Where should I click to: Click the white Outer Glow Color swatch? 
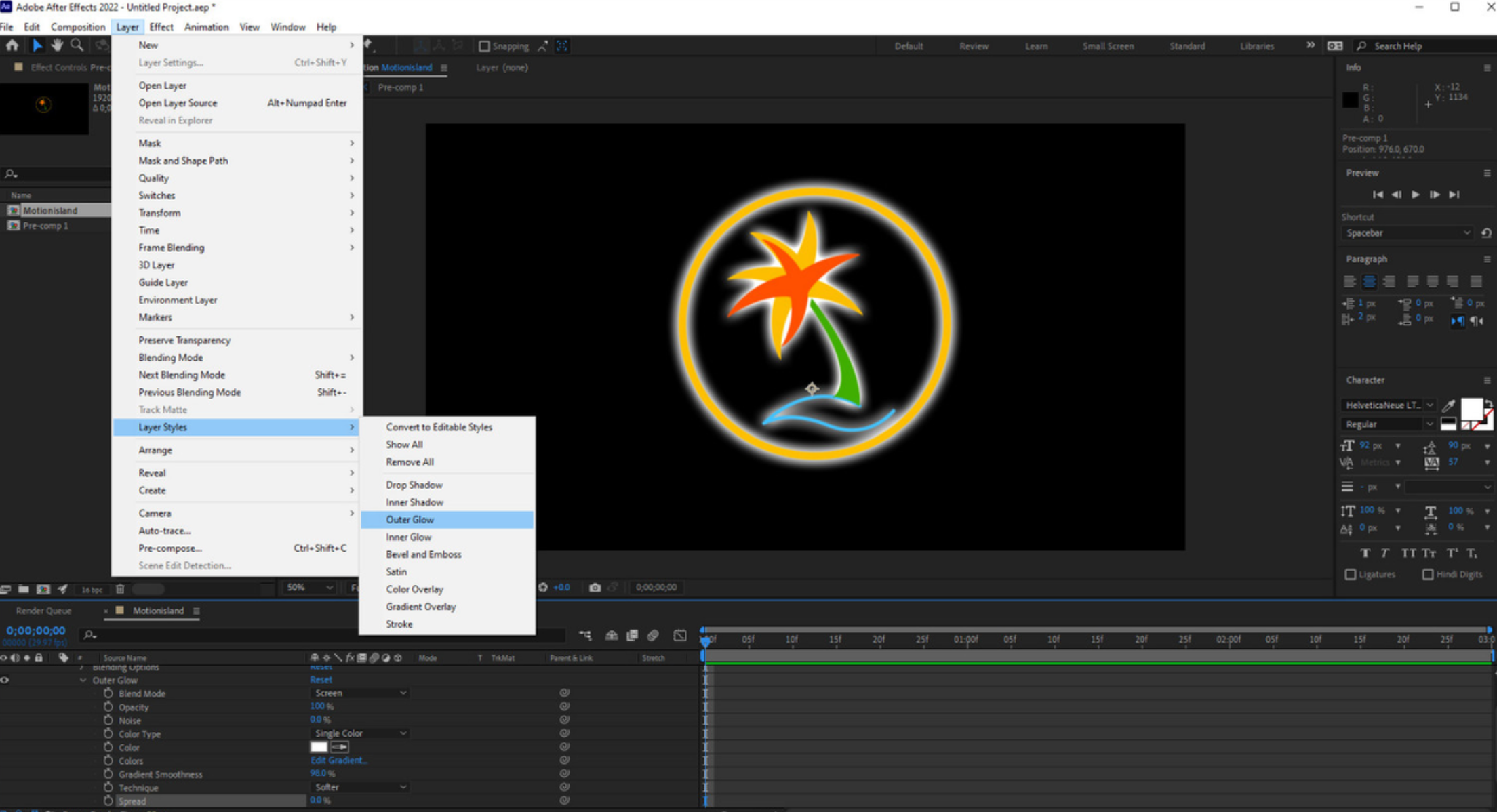tap(319, 747)
